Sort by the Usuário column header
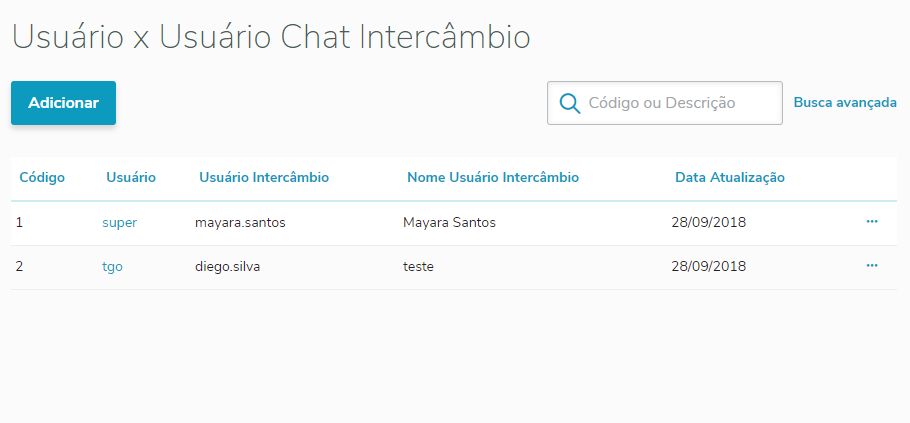Screen dimensions: 910x423 tap(131, 178)
